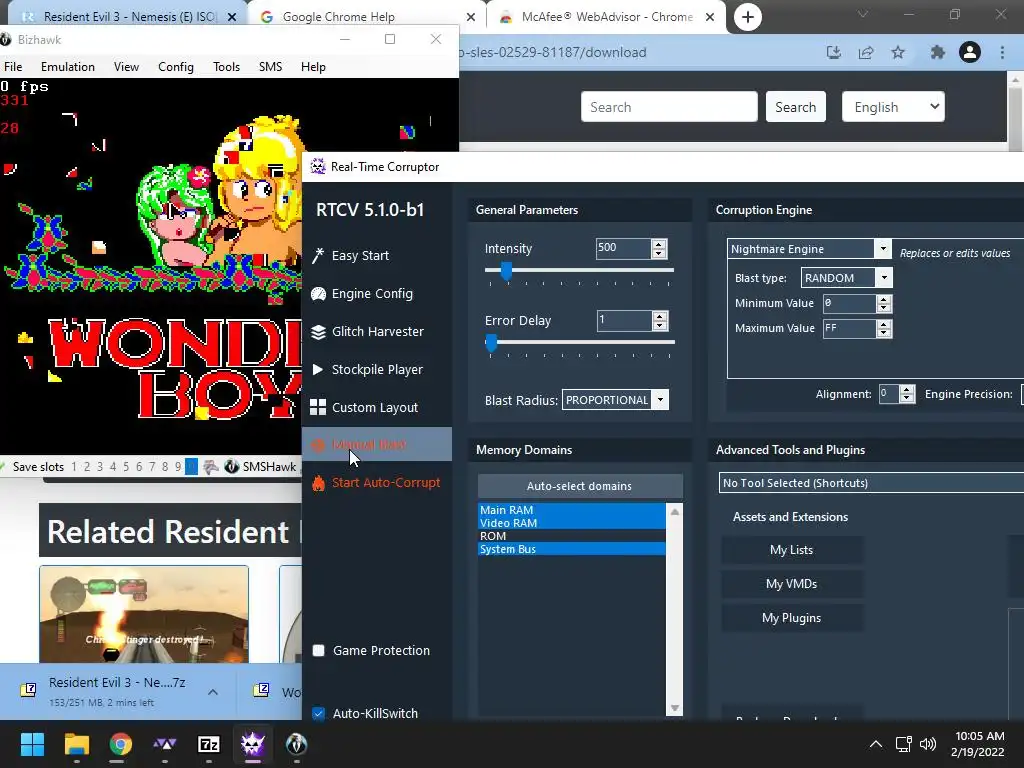Open BizHawk Tools menu

pos(226,67)
